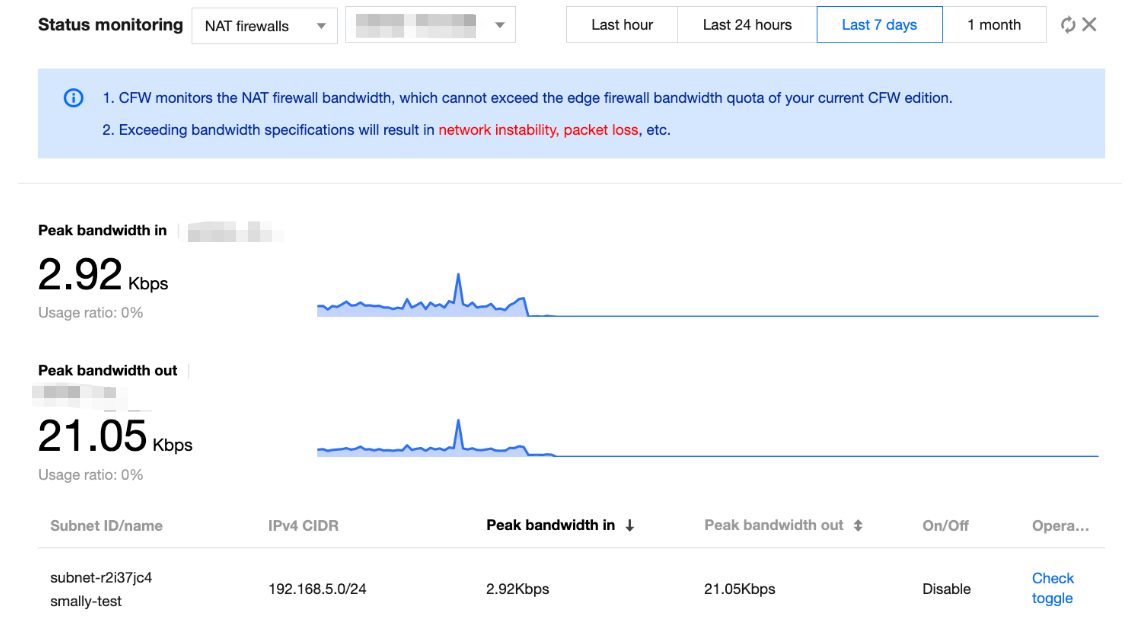Click the refresh icon
Screen dimensions: 1141x628
click(1068, 25)
